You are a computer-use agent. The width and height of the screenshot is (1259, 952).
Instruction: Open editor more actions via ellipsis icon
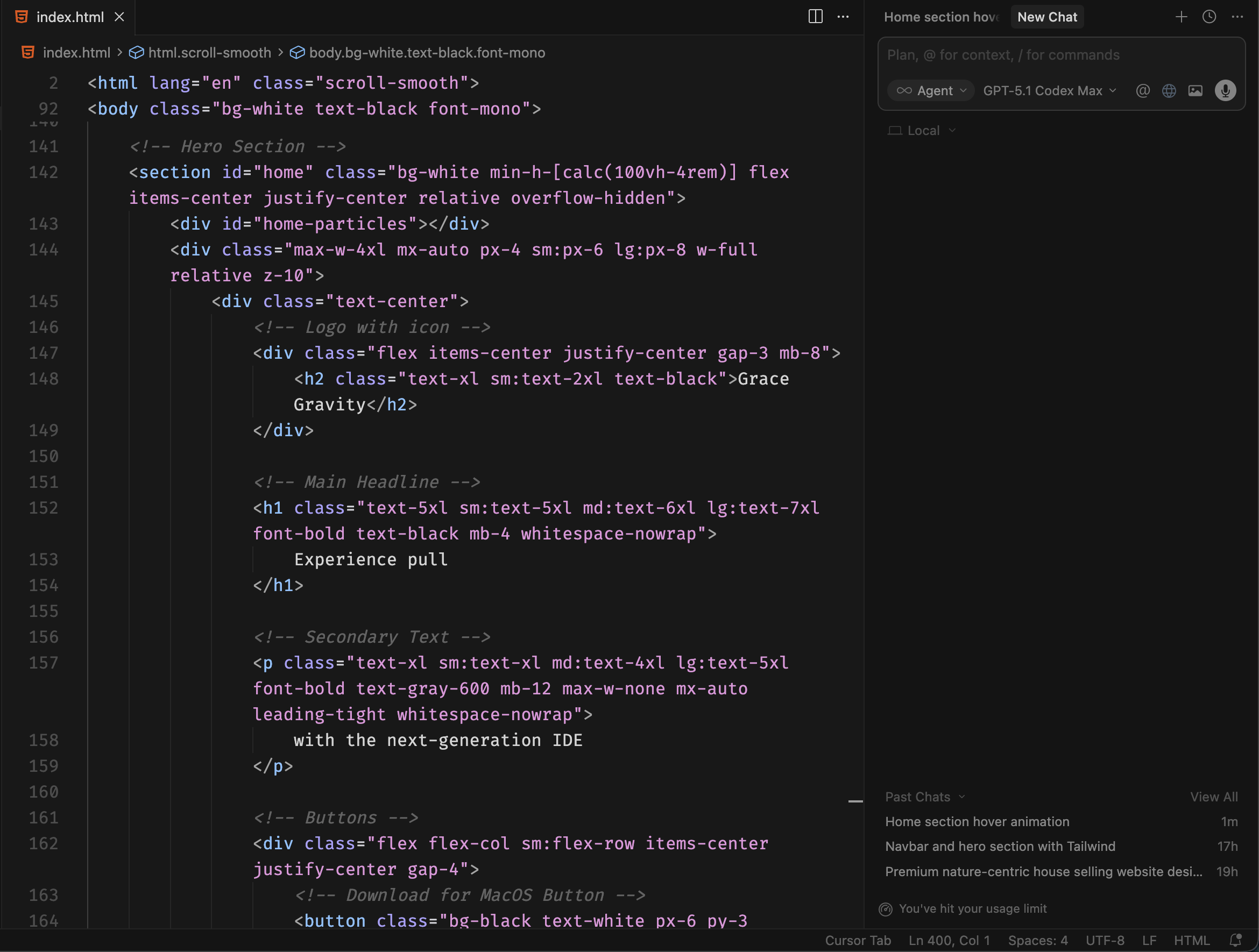[x=844, y=17]
